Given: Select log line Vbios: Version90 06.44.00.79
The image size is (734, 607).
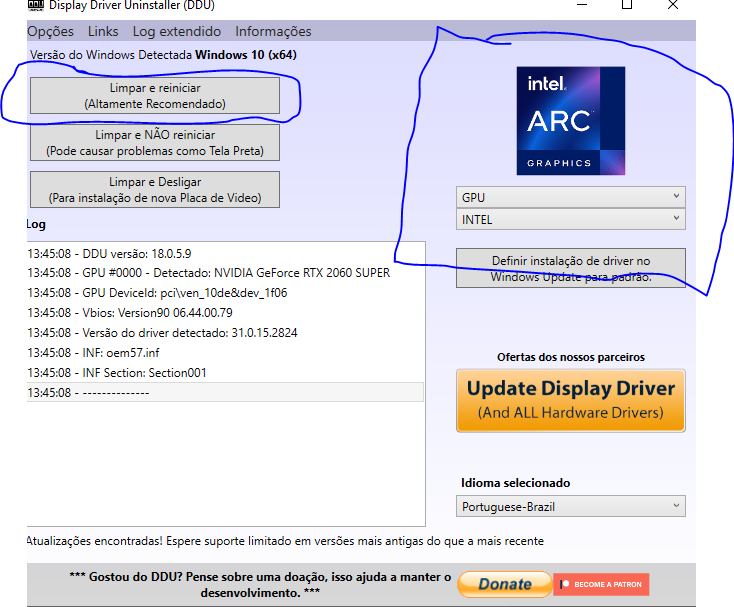Looking at the screenshot, I should (x=226, y=313).
